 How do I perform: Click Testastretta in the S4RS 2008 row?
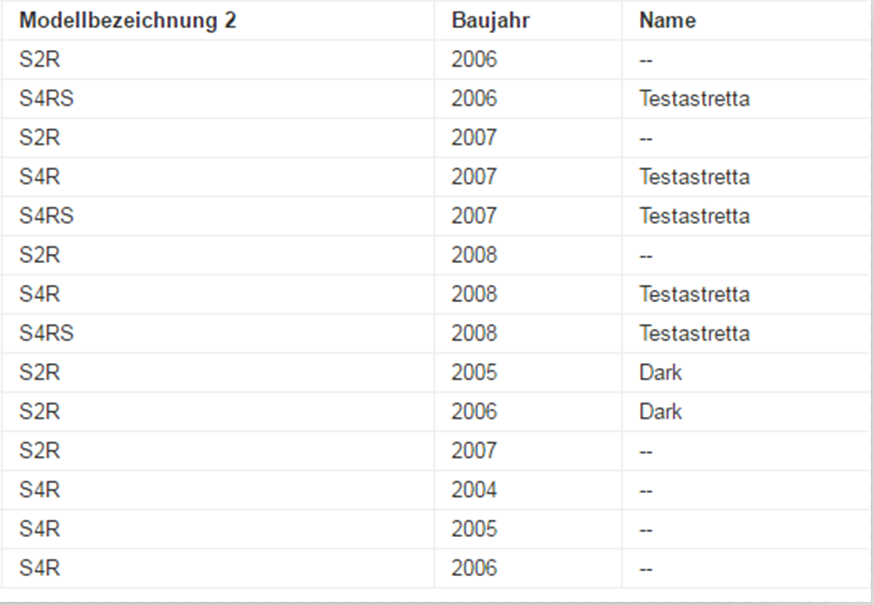click(694, 334)
